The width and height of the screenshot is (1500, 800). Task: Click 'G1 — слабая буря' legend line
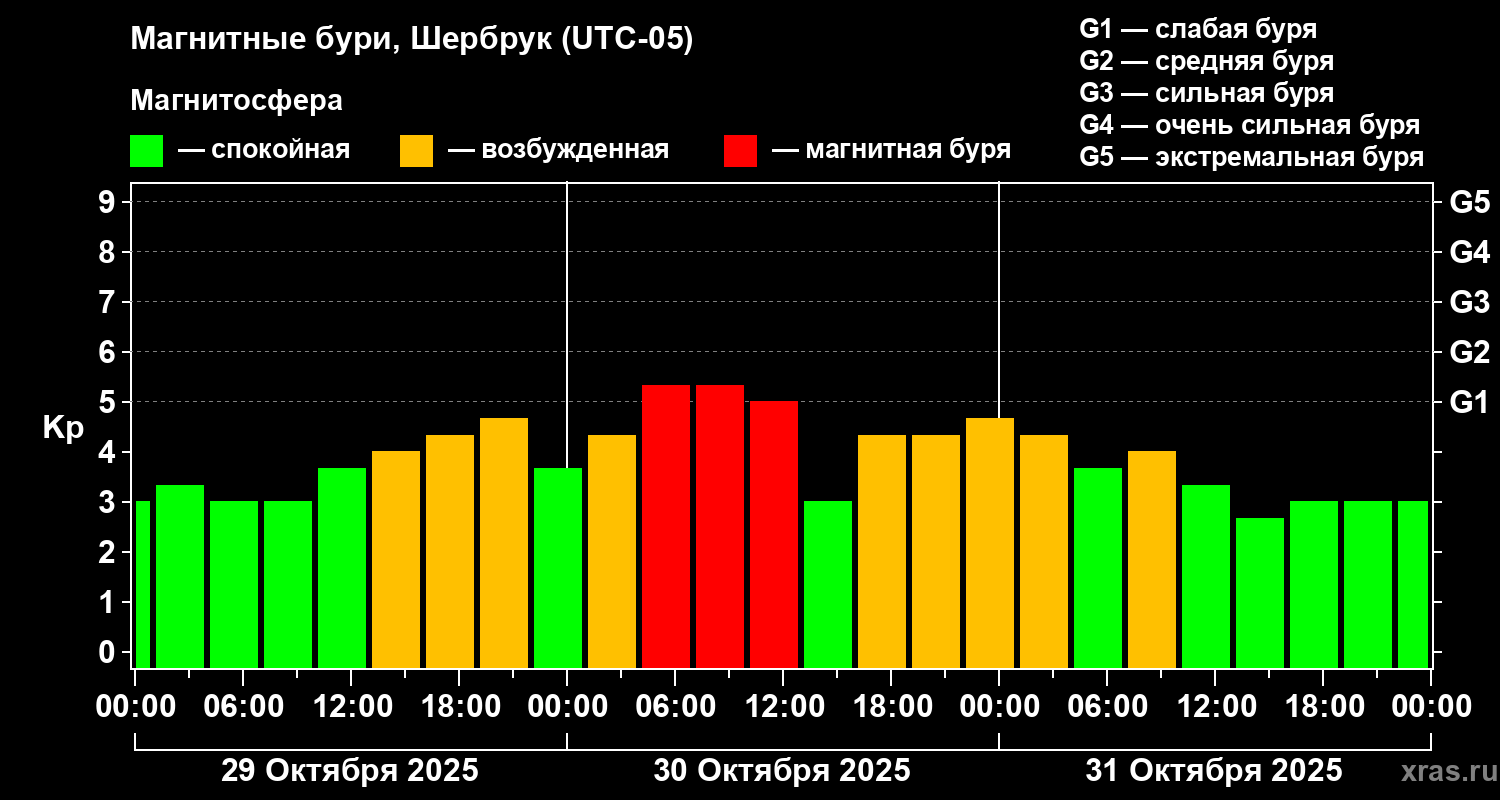(1198, 29)
